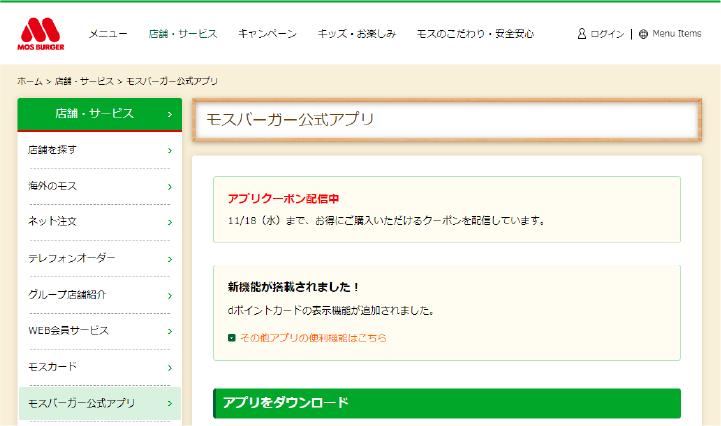This screenshot has width=721, height=426.
Task: Click the chevron on the モスカード row
Action: [x=170, y=368]
